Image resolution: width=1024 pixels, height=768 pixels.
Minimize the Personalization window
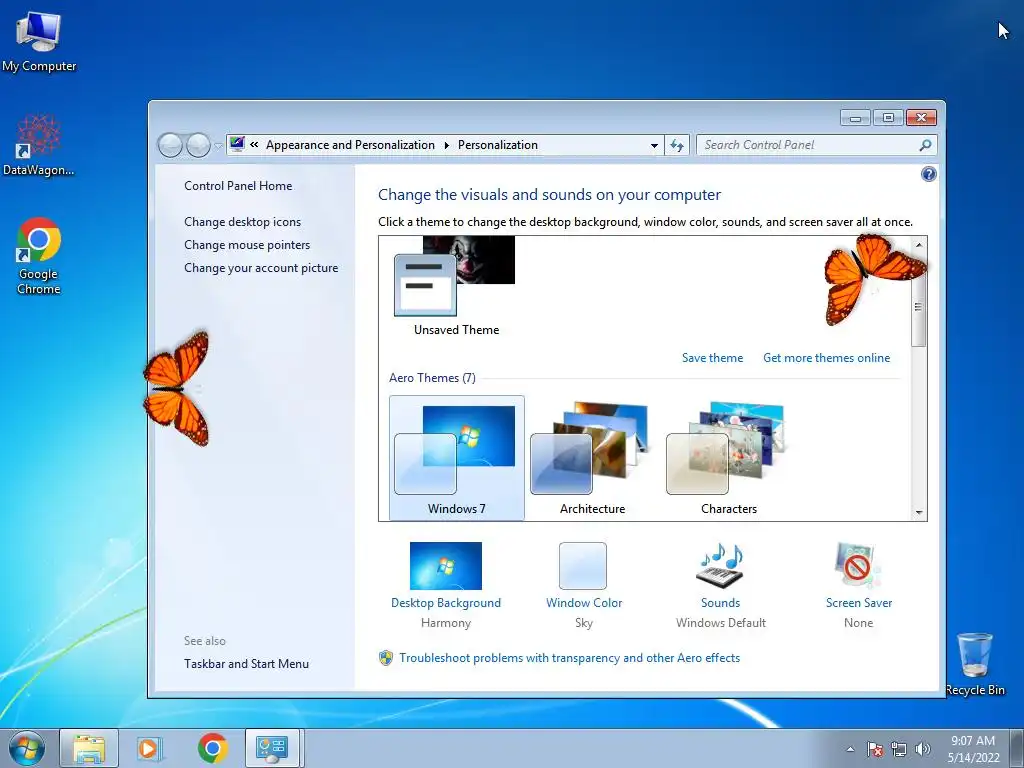click(x=855, y=118)
